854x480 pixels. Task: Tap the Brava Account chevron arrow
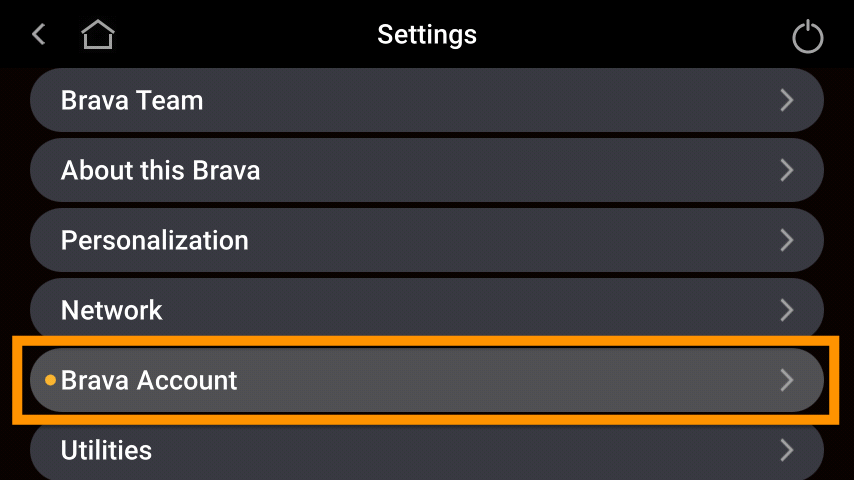click(x=786, y=380)
